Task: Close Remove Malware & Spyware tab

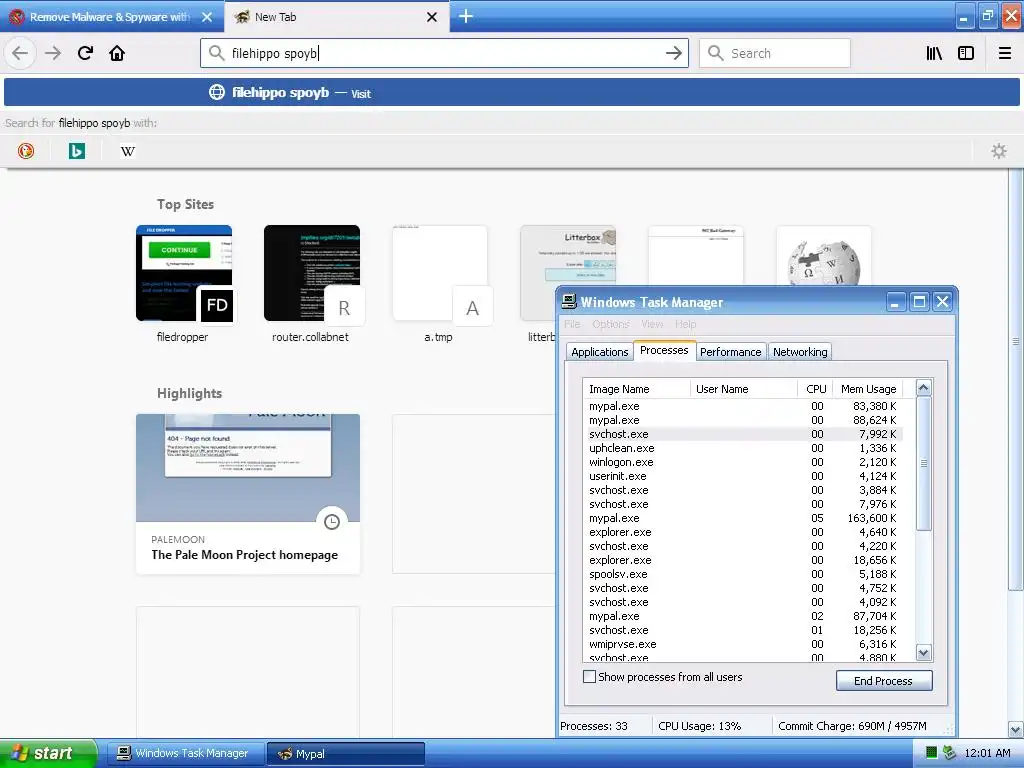Action: coord(206,17)
